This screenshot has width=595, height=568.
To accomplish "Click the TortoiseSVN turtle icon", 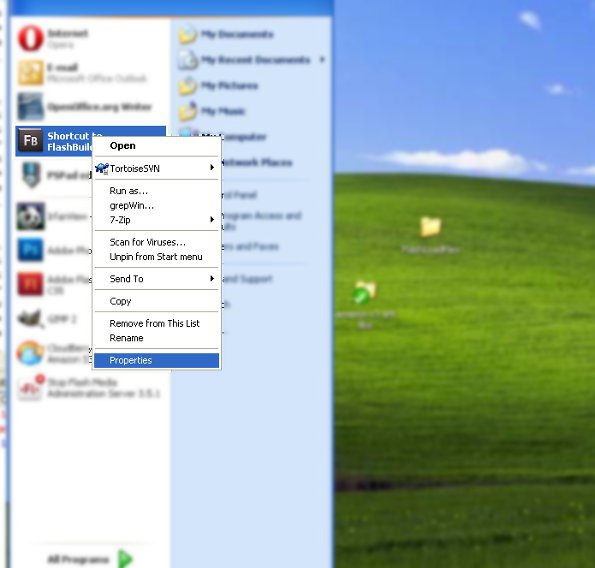I will tap(102, 168).
